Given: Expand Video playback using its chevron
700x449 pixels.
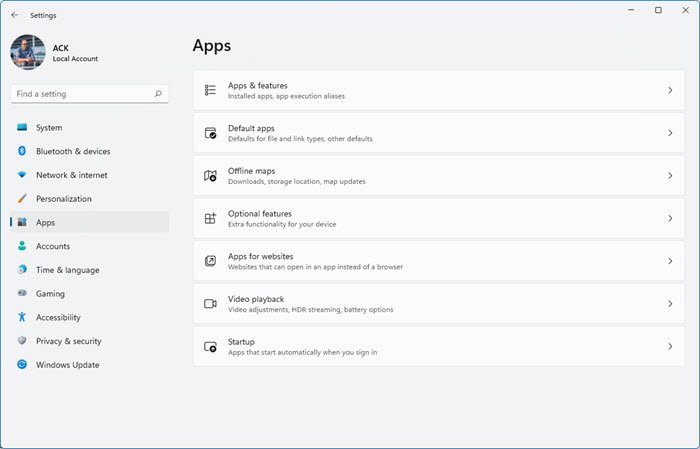Looking at the screenshot, I should 670,303.
